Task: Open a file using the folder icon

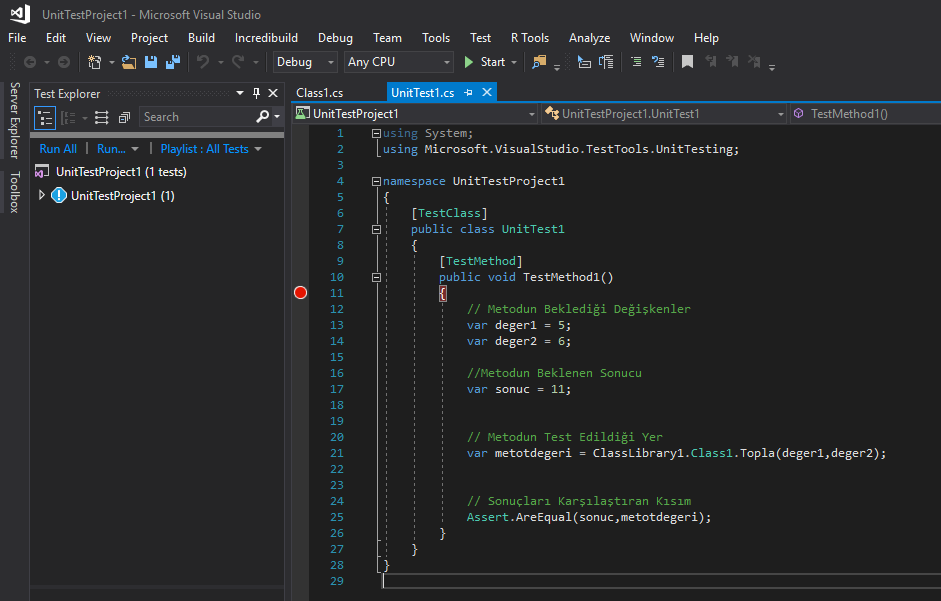Action: click(x=128, y=62)
